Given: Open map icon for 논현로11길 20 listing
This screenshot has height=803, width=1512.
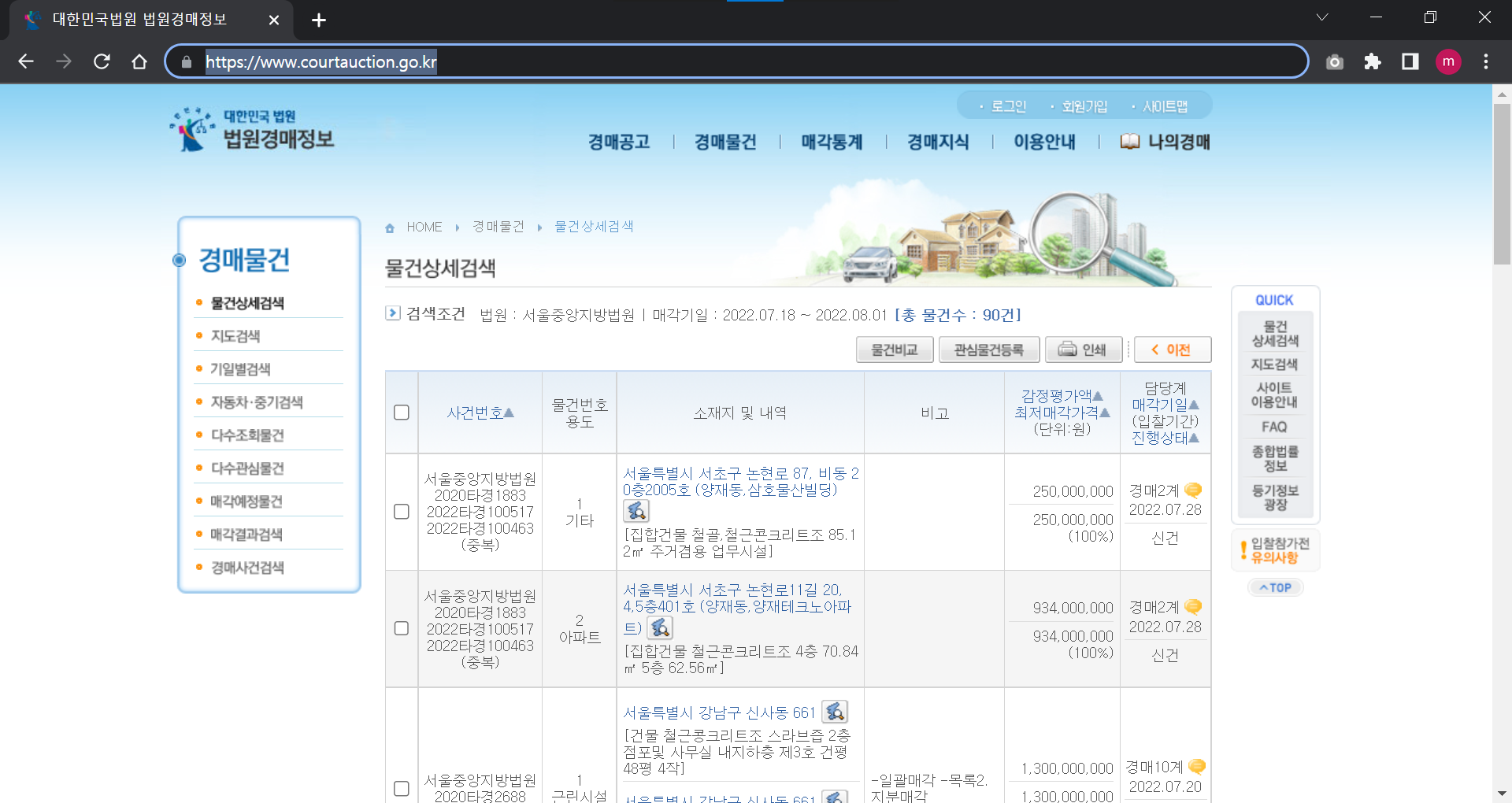Looking at the screenshot, I should tap(660, 627).
